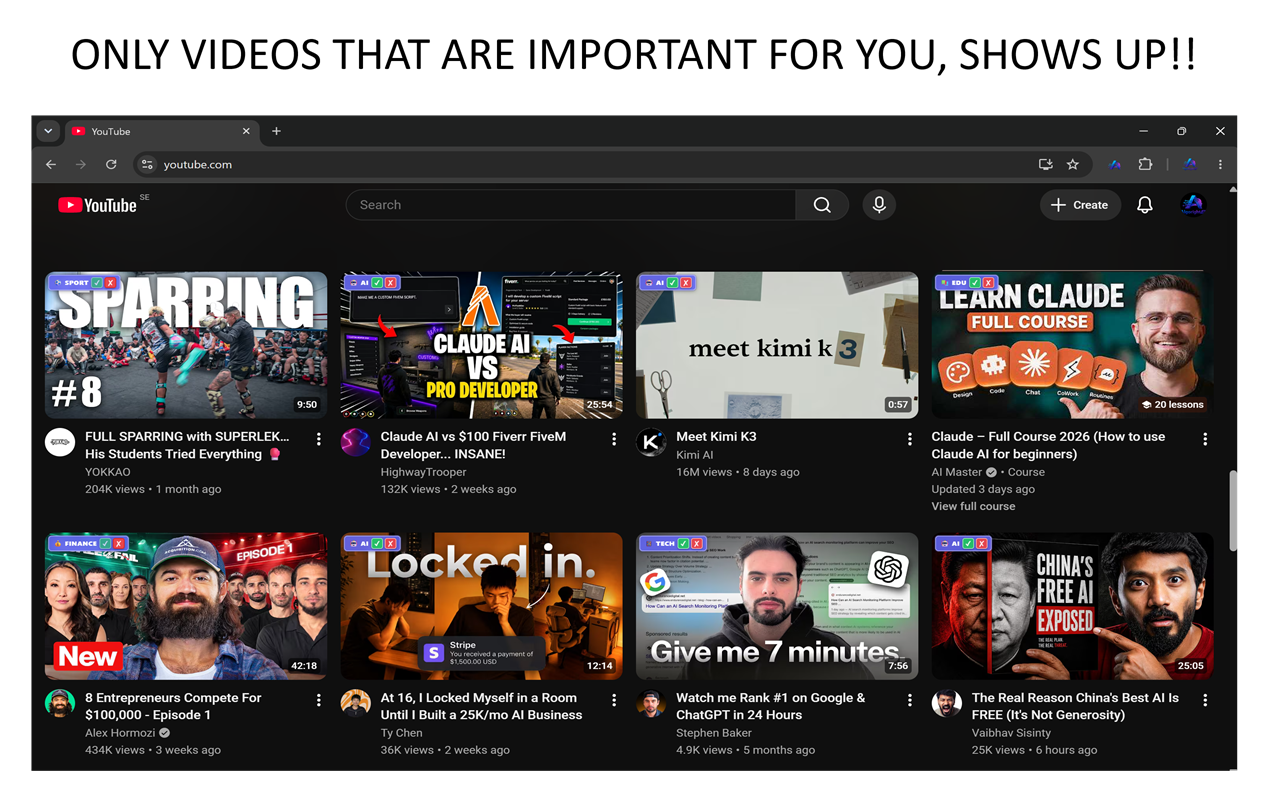Open the tab search dropdown arrow
The image size is (1280, 800).
(48, 131)
